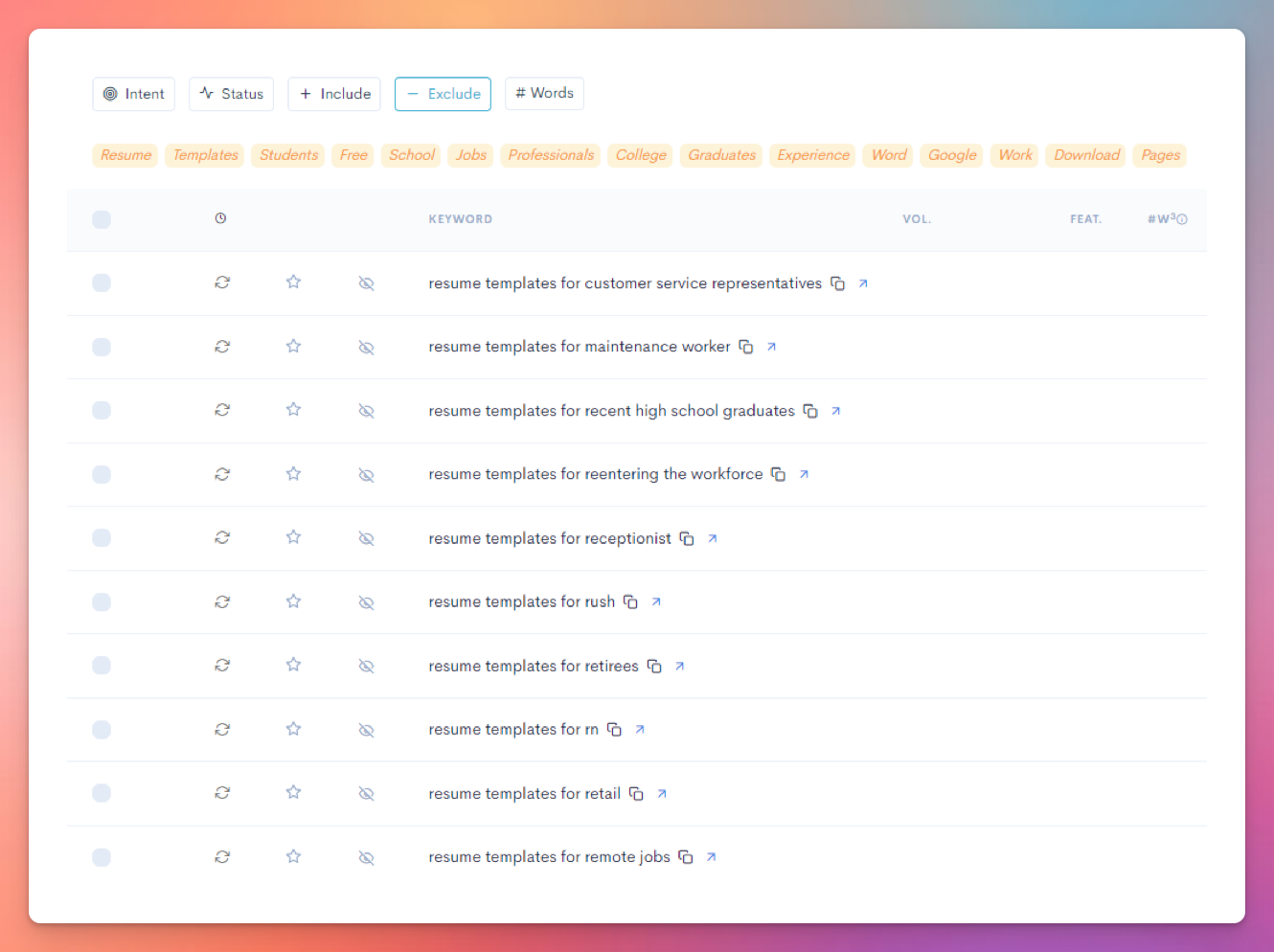Refresh the 'receptionist' keyword row
1274x952 pixels.
[x=222, y=537]
